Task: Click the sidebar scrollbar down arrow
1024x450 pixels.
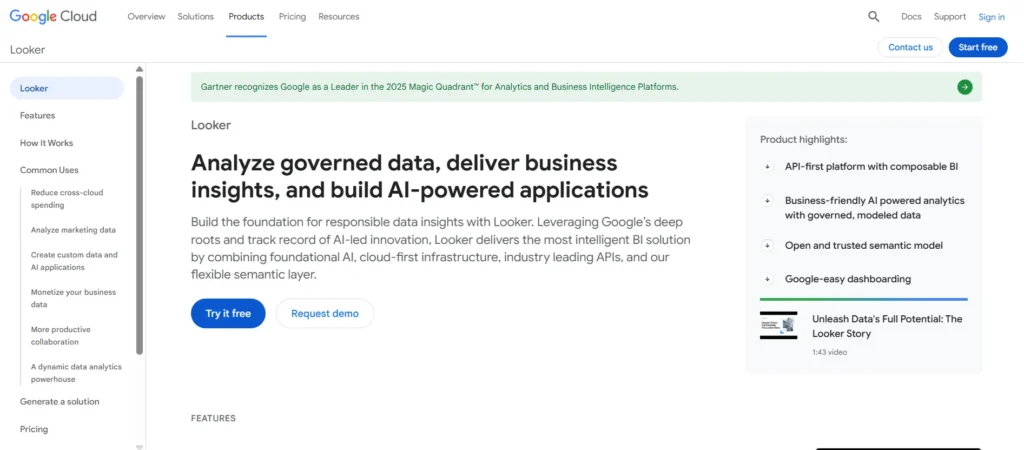Action: pos(139,447)
